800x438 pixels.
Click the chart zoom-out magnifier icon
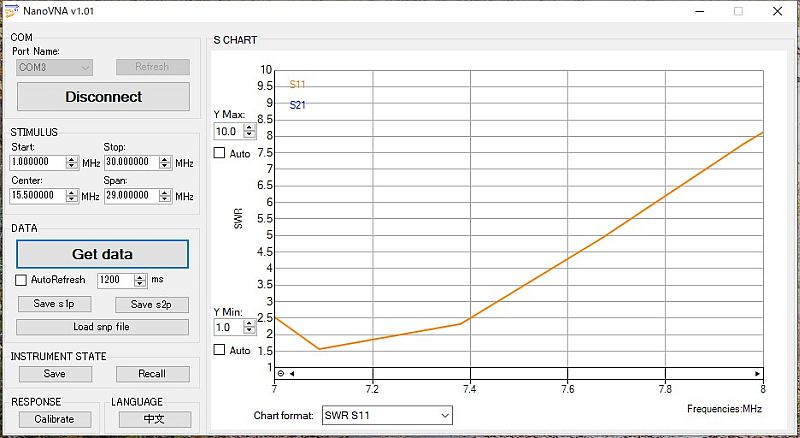click(280, 373)
